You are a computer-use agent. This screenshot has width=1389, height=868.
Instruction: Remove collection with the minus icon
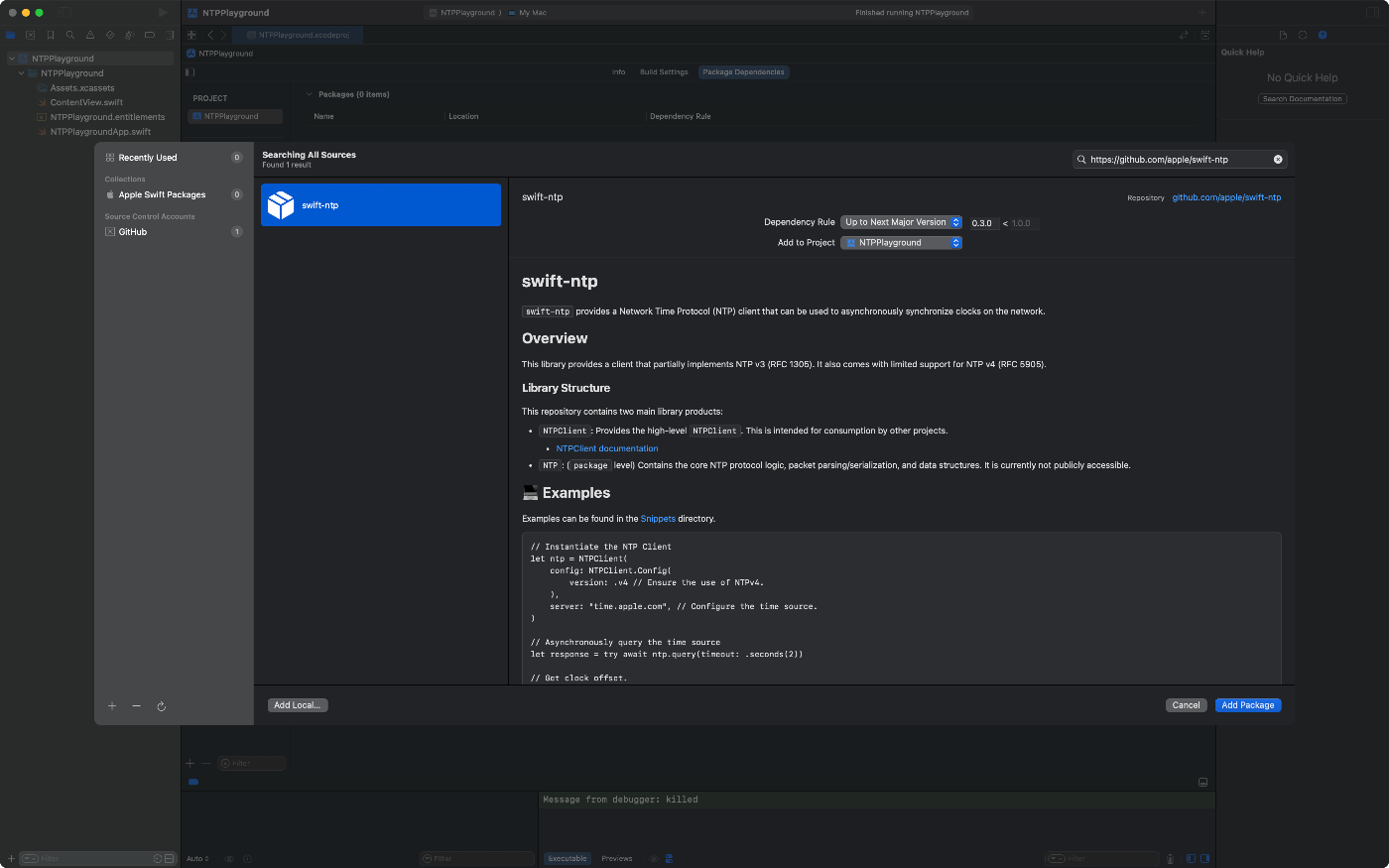click(136, 706)
